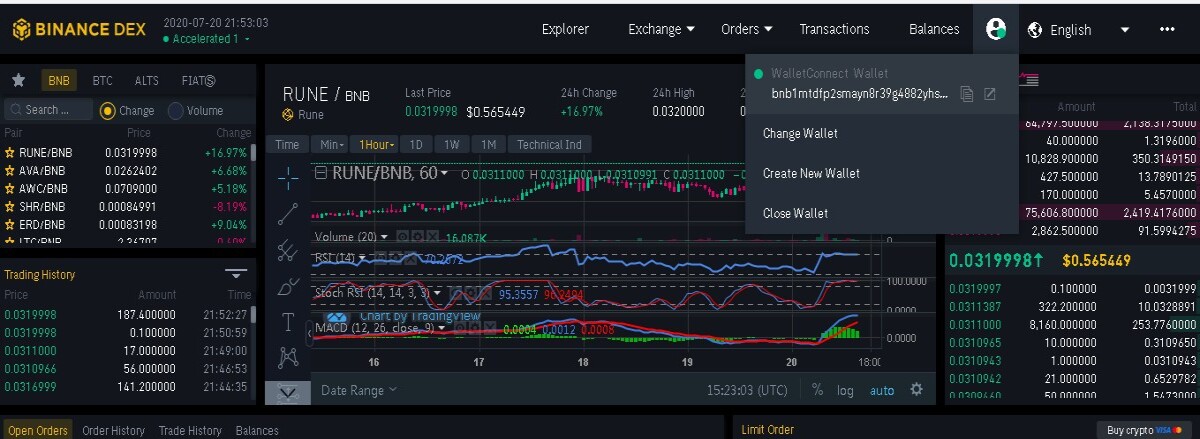Click the Binance DEX logo
The width and height of the screenshot is (1200, 439).
[78, 30]
